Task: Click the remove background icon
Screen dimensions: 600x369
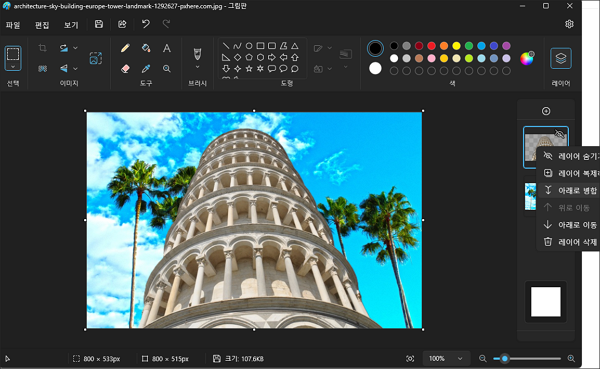Action: tap(42, 68)
